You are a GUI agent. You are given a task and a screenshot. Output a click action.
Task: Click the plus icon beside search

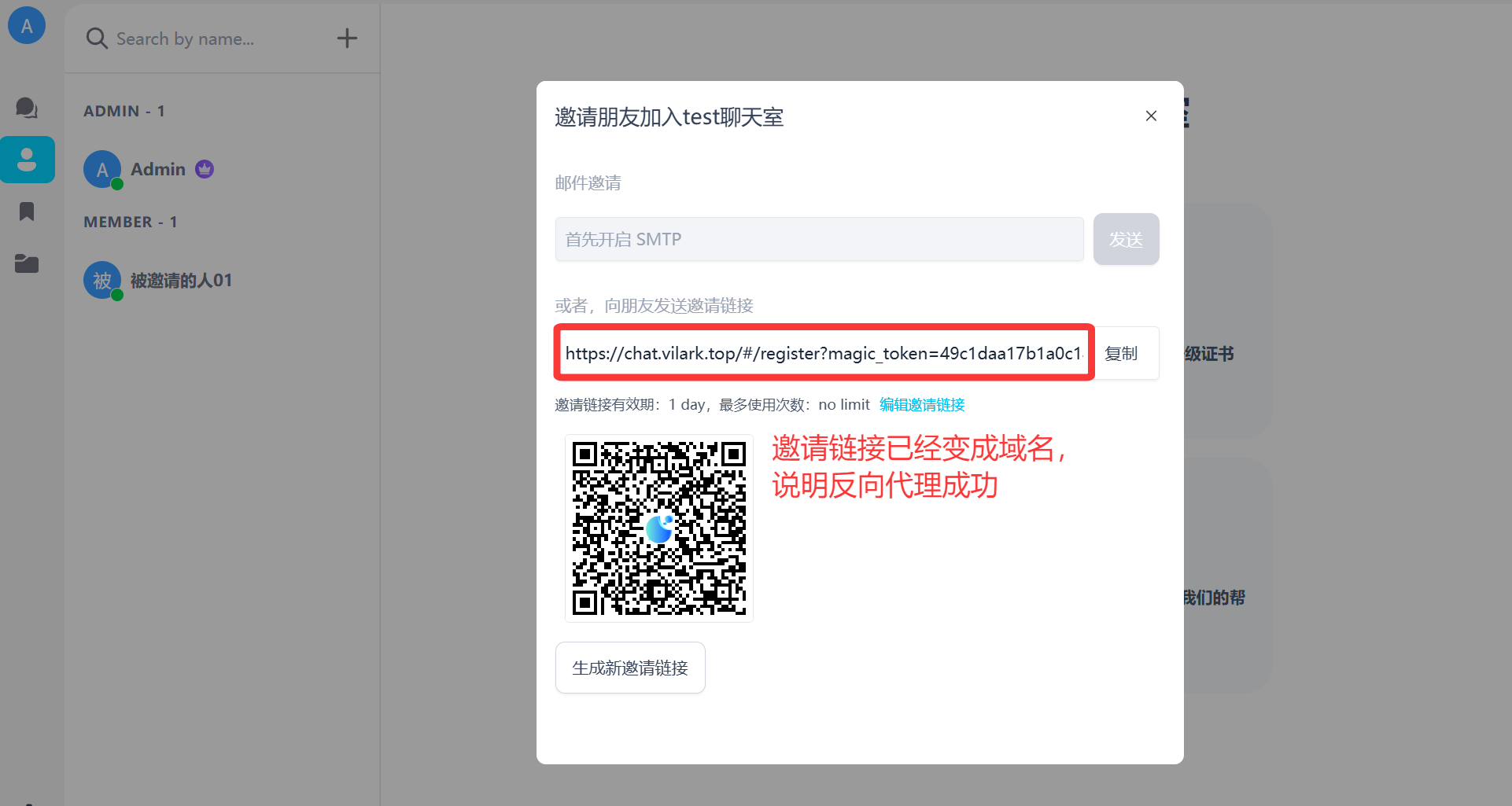coord(347,39)
